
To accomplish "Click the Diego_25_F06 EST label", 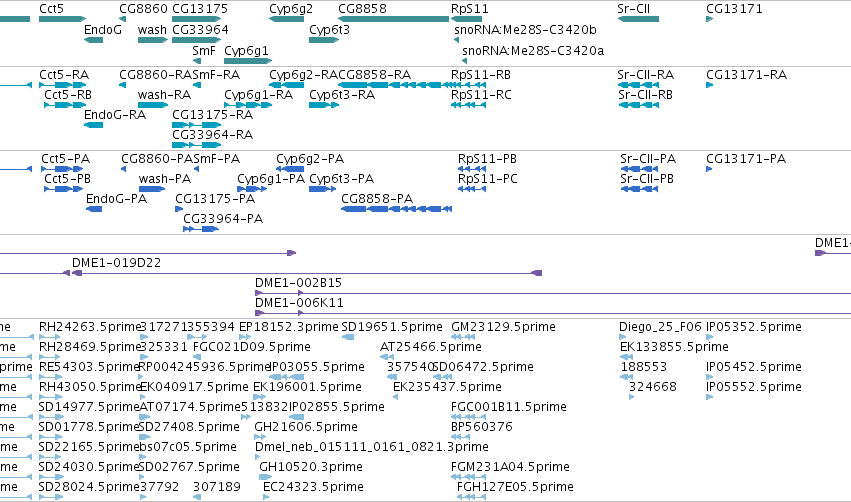I will (661, 327).
